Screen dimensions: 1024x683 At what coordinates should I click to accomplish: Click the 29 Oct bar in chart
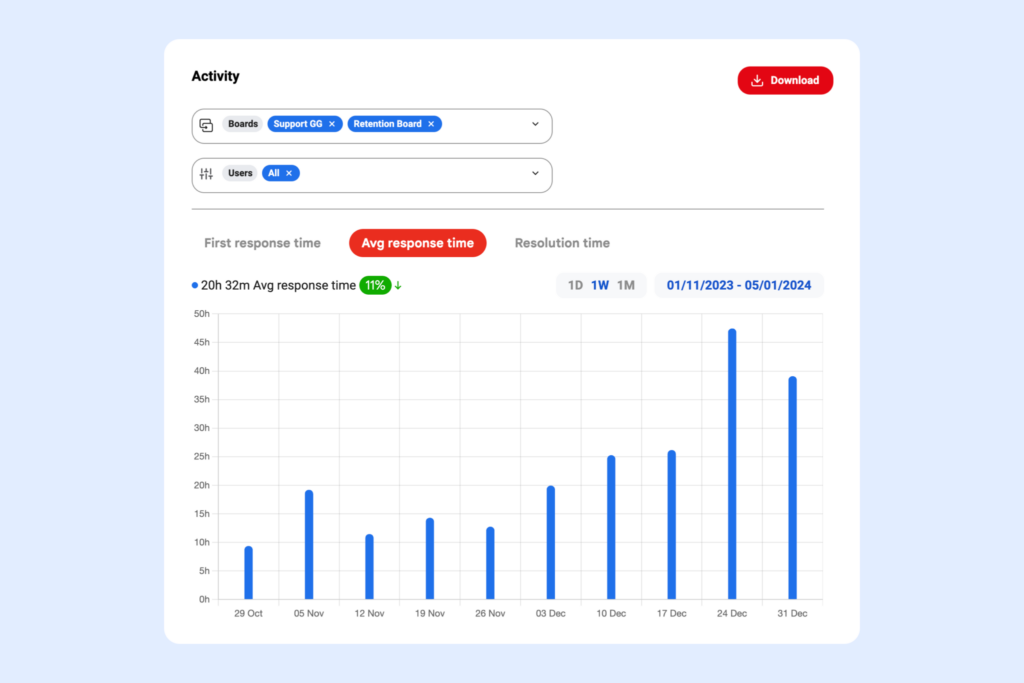tap(248, 573)
